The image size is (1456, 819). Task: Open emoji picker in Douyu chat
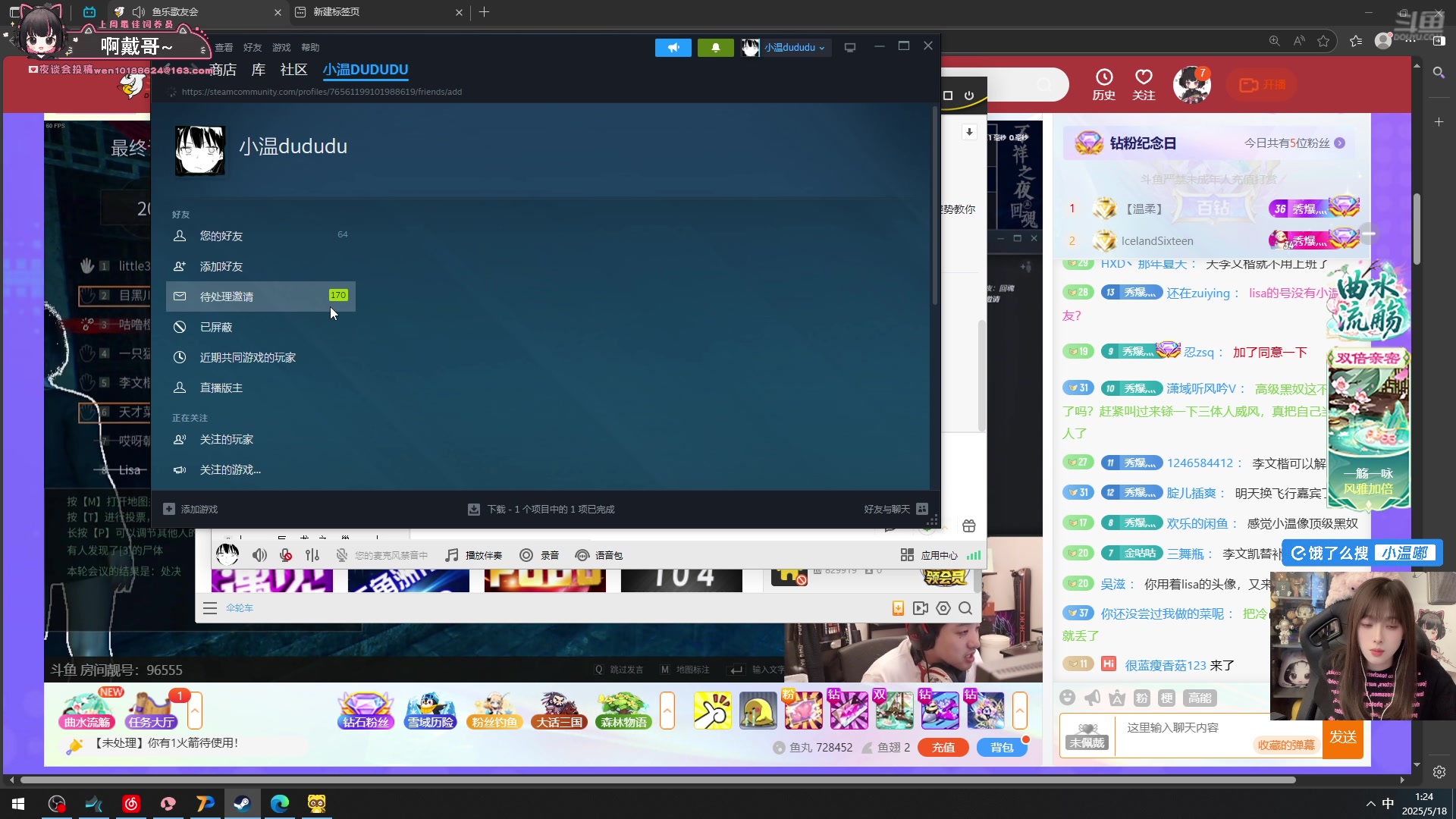(x=1068, y=698)
